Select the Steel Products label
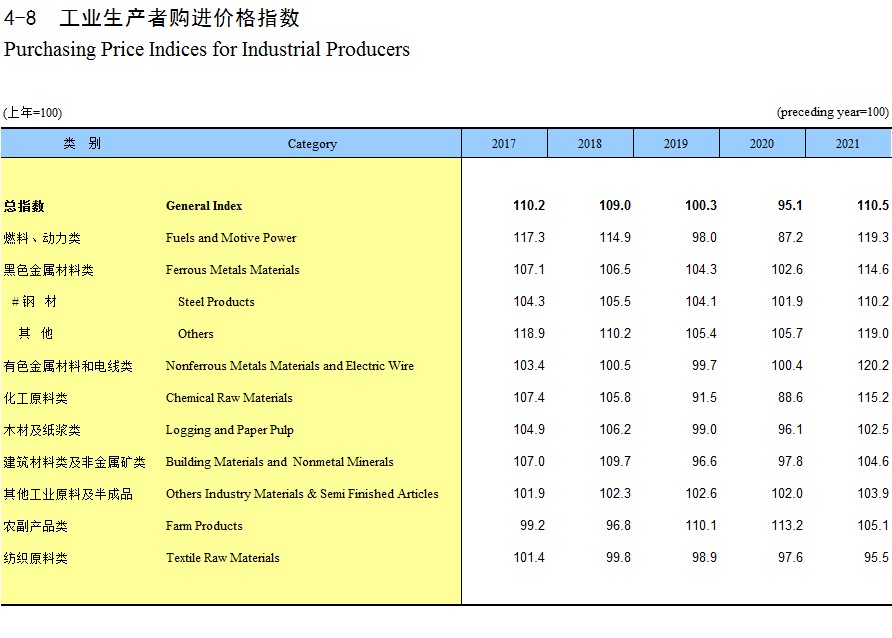 click(x=216, y=302)
